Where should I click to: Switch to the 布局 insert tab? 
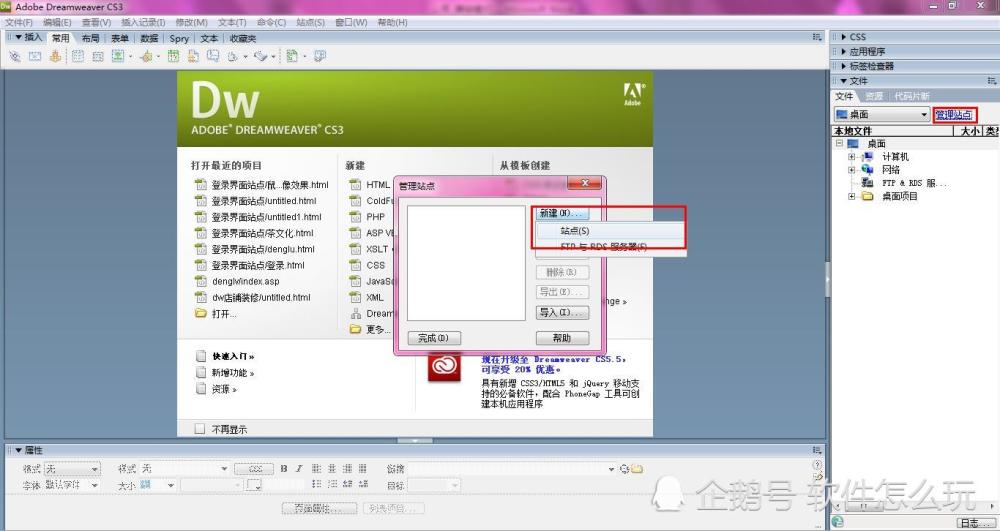91,38
